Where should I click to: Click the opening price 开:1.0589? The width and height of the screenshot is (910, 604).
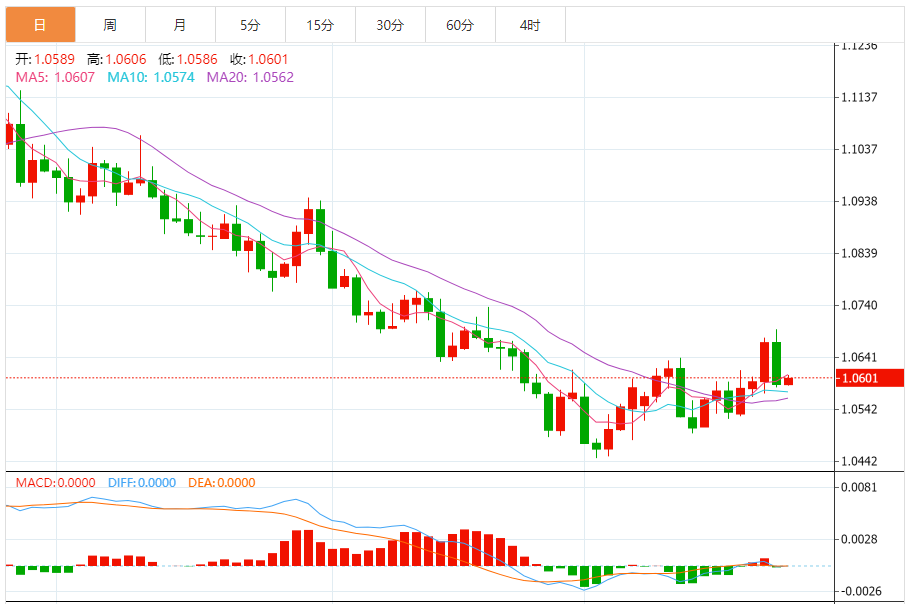point(45,59)
